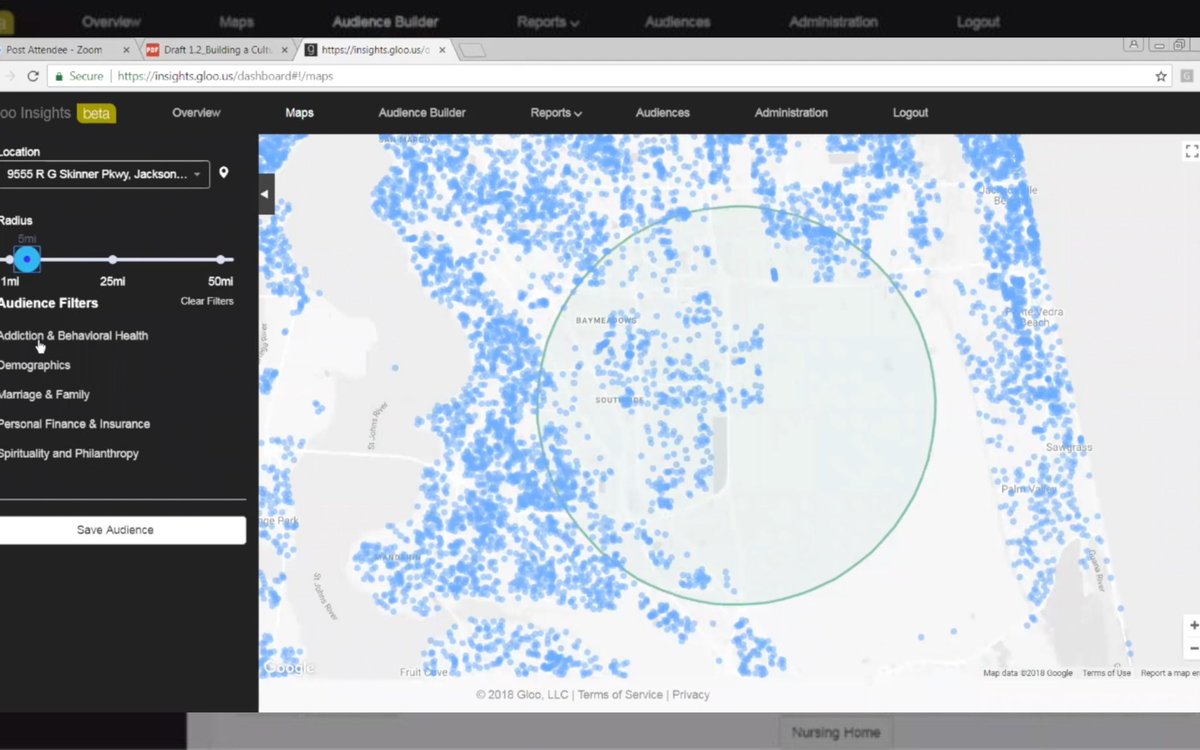Zoom out using the map's minus button
1200x750 pixels.
[1194, 648]
